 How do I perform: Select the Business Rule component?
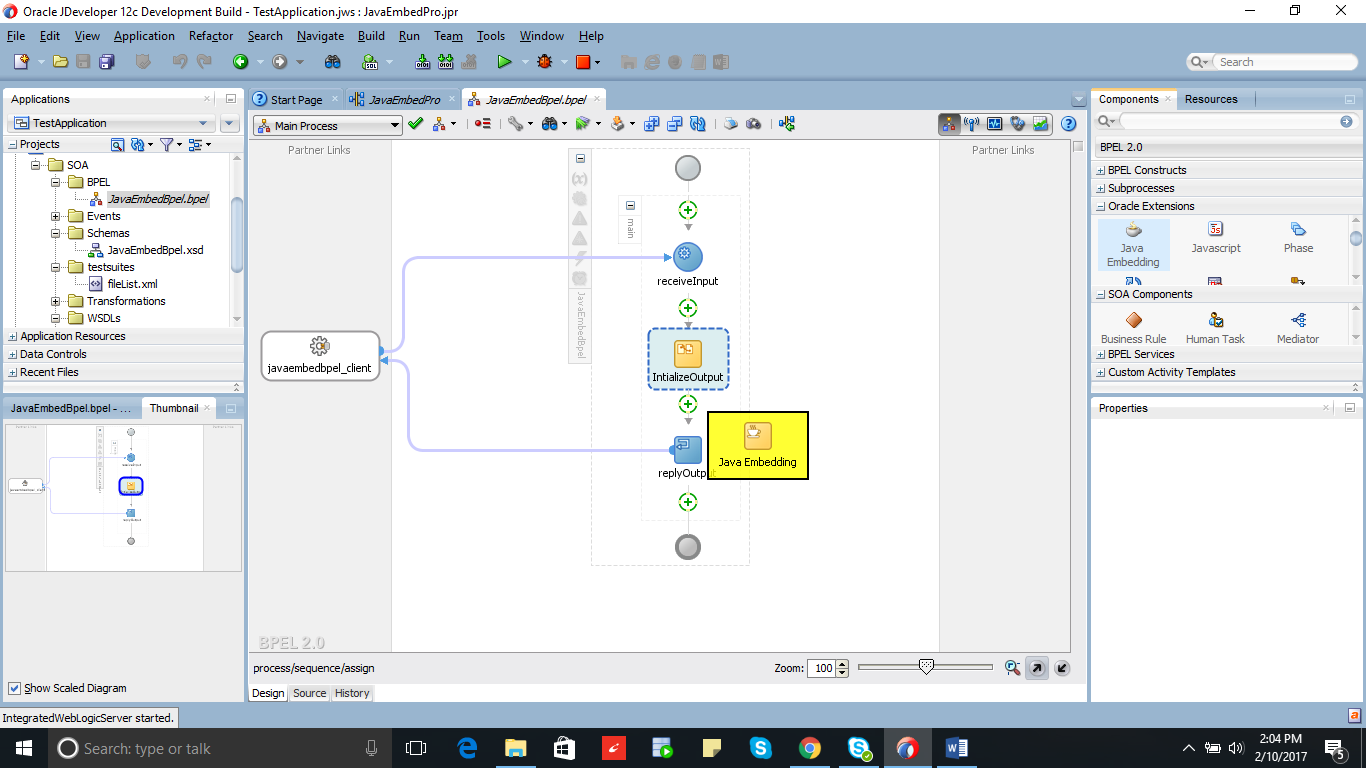coord(1133,328)
